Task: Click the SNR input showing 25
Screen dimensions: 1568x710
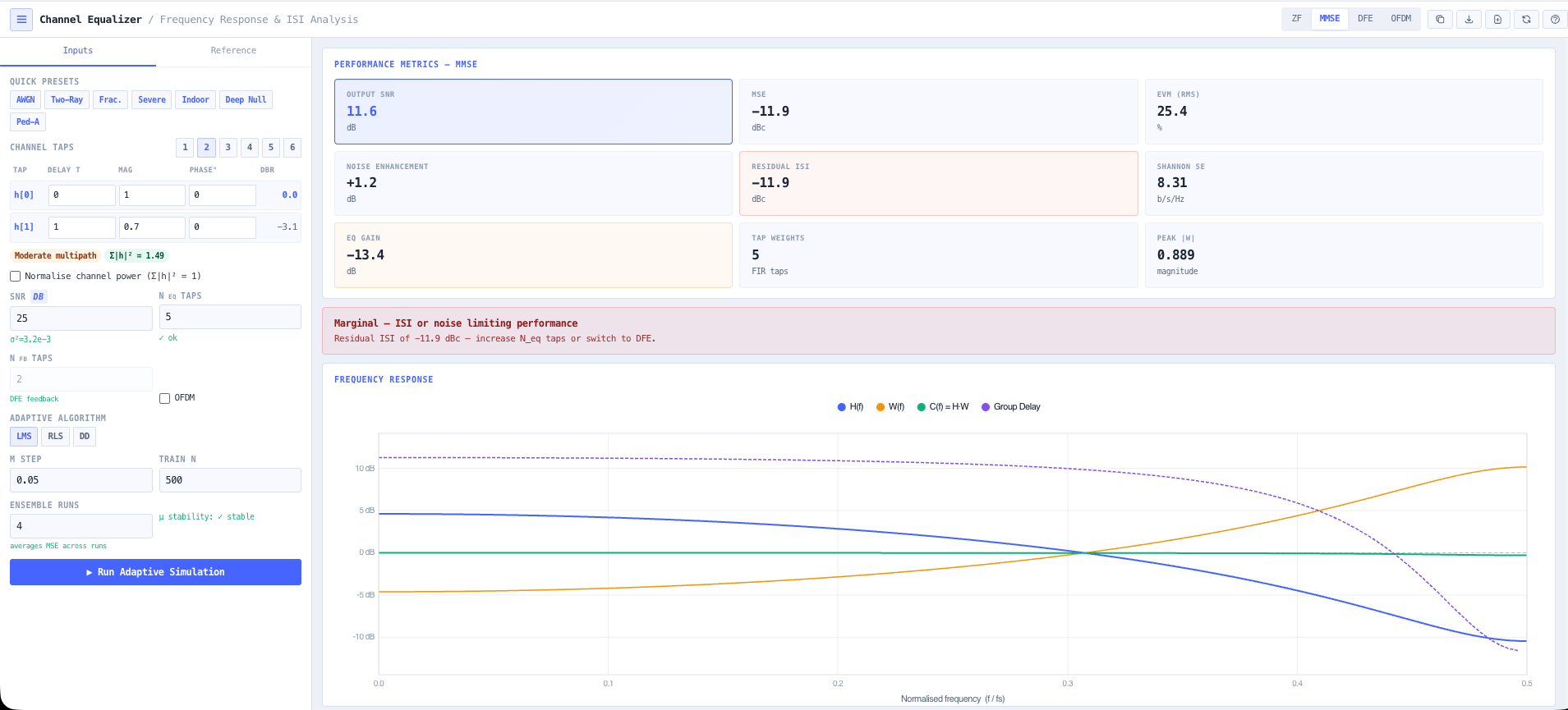Action: [x=81, y=318]
